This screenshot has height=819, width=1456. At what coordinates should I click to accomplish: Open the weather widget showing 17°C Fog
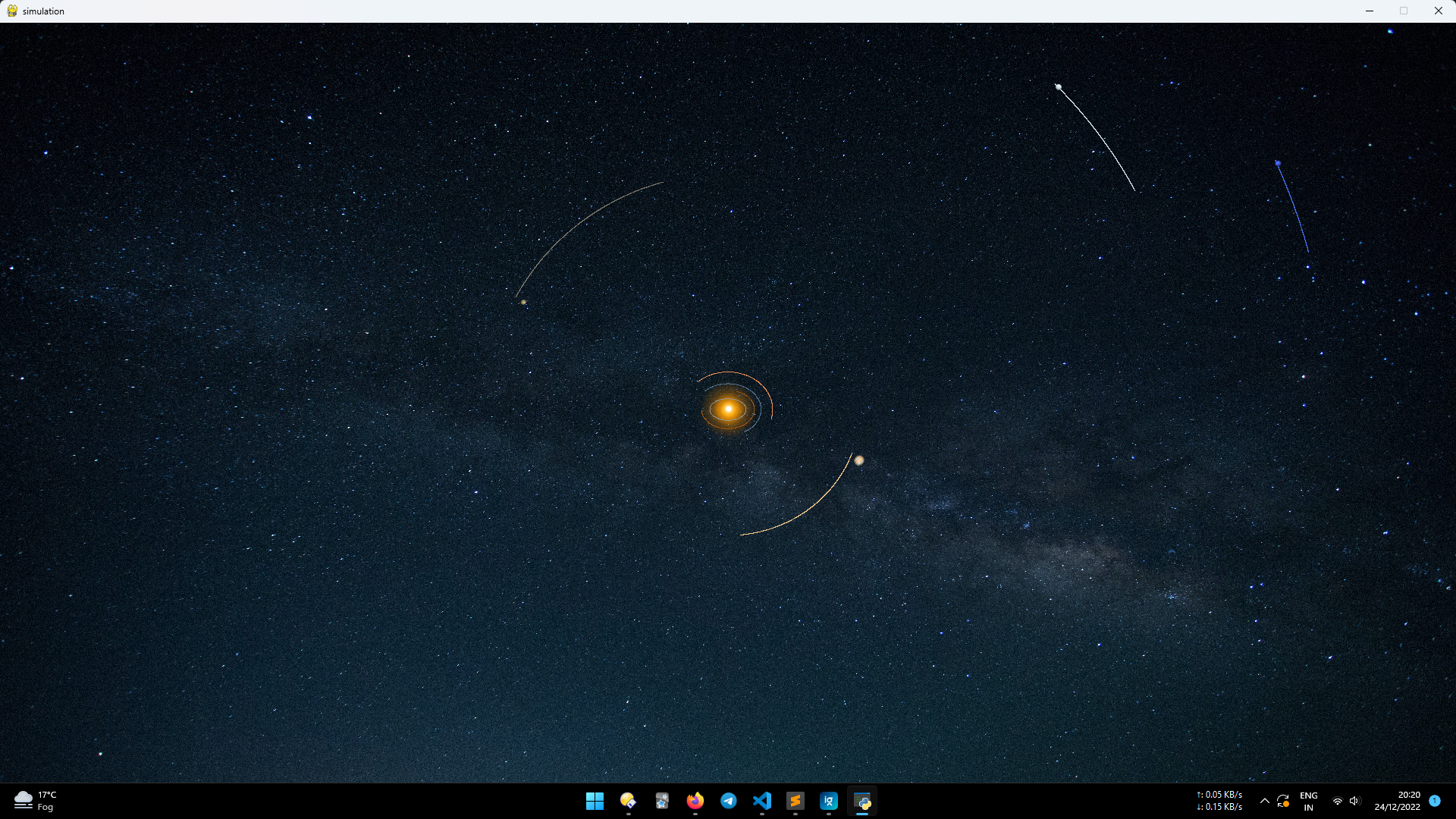pyautogui.click(x=36, y=801)
